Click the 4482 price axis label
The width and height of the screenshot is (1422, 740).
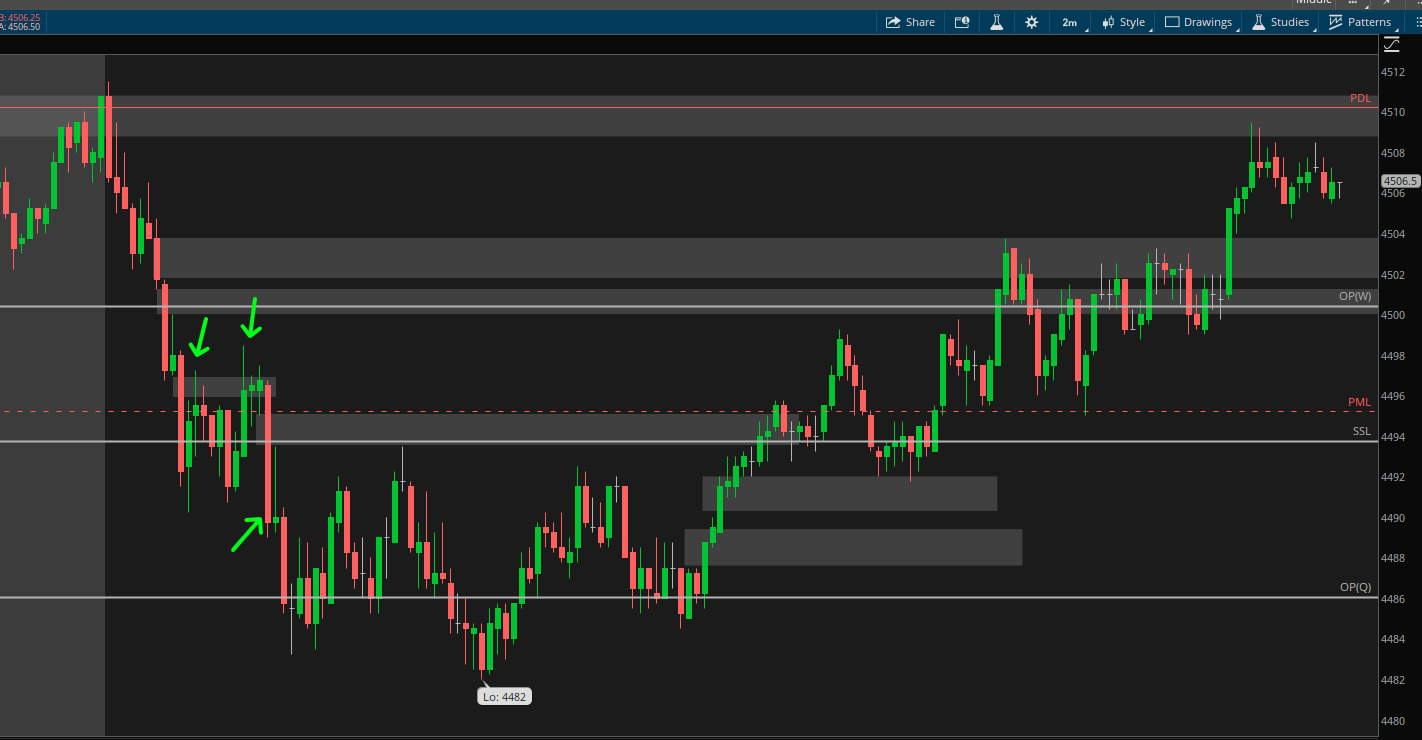(1393, 680)
